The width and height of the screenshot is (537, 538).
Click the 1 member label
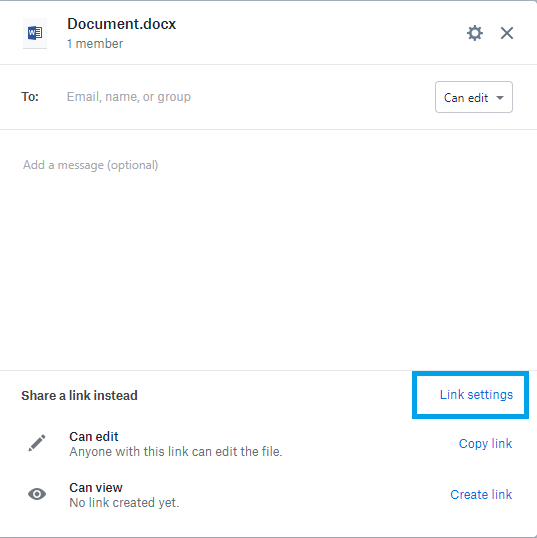tap(95, 44)
